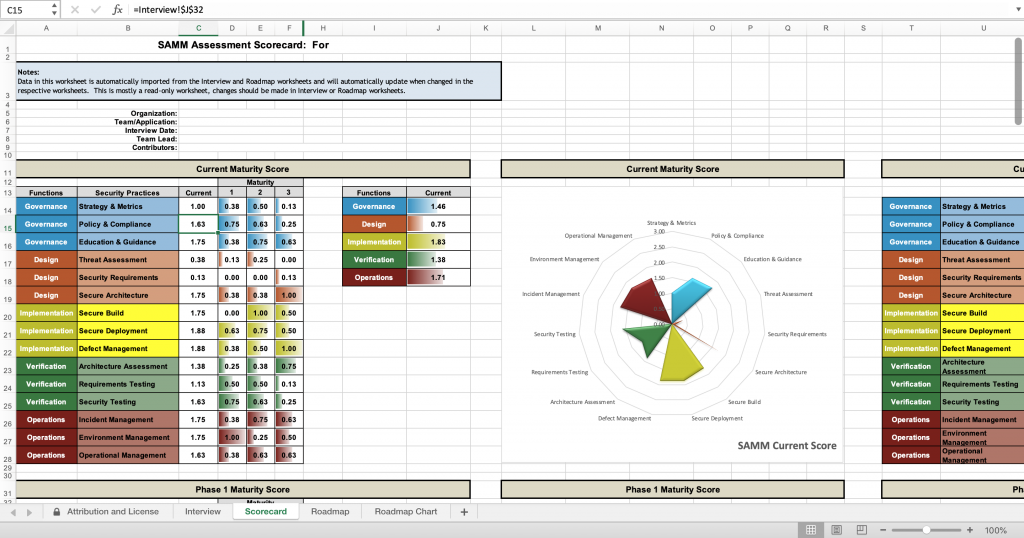
Task: Click the Insert Function fx icon
Action: 117,9
